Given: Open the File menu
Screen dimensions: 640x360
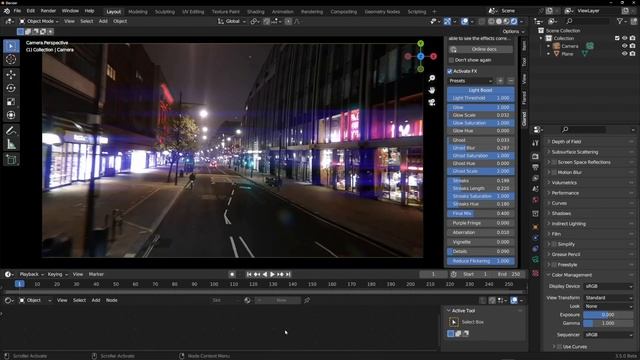Looking at the screenshot, I should (x=17, y=11).
